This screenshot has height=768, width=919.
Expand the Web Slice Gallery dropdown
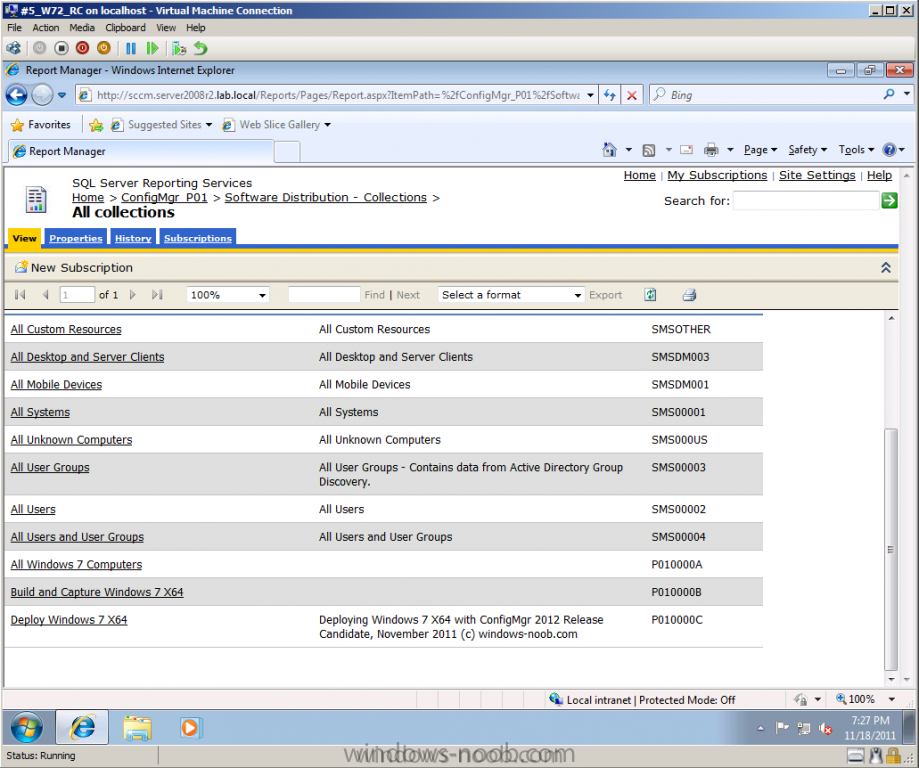click(328, 125)
